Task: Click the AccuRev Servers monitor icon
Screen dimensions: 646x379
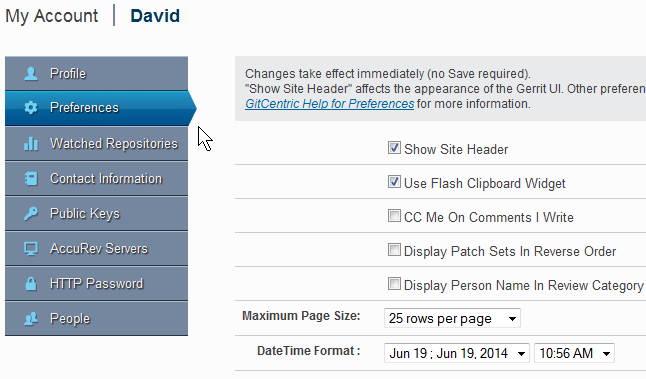Action: 31,248
